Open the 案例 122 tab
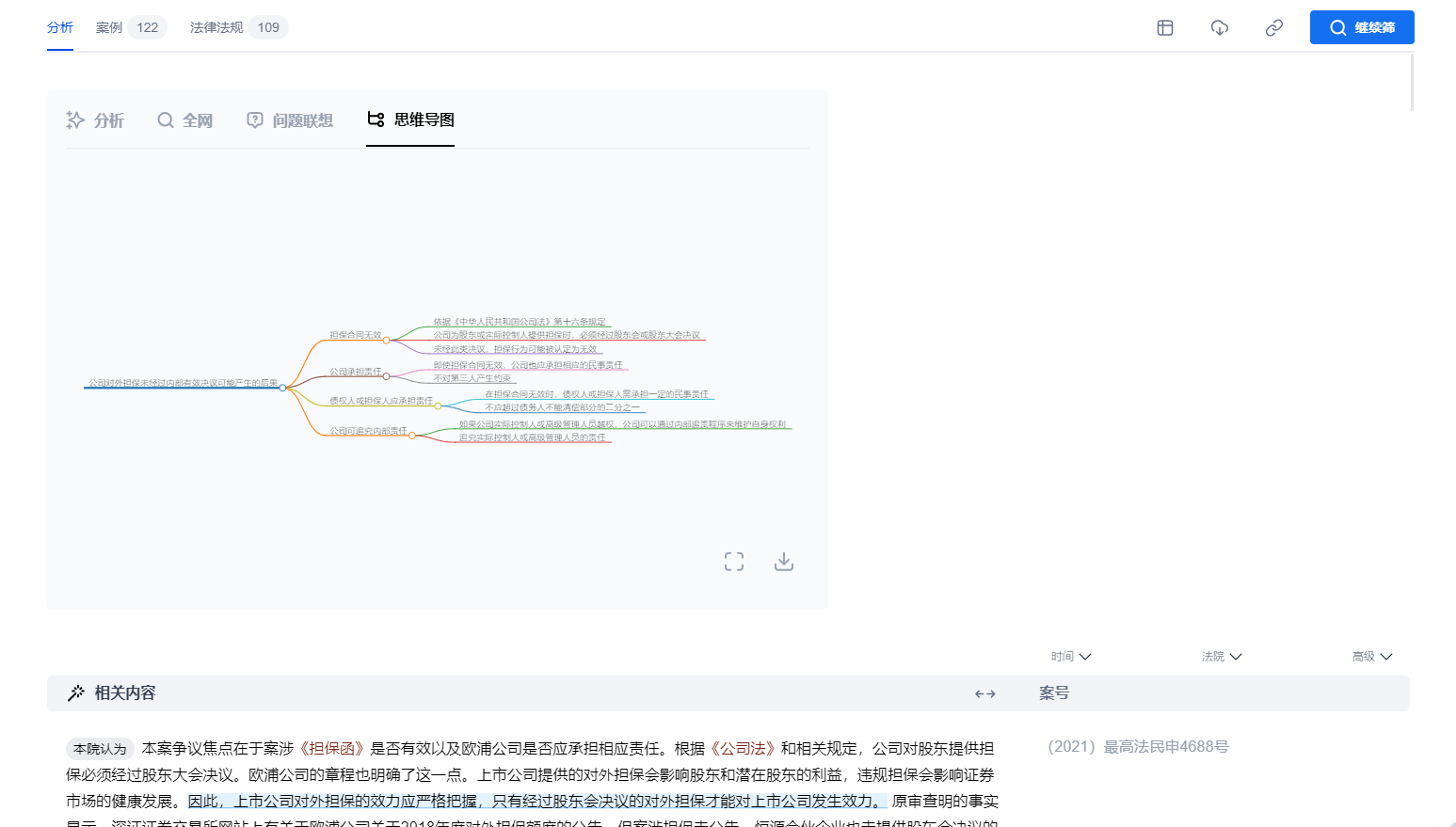 (131, 27)
